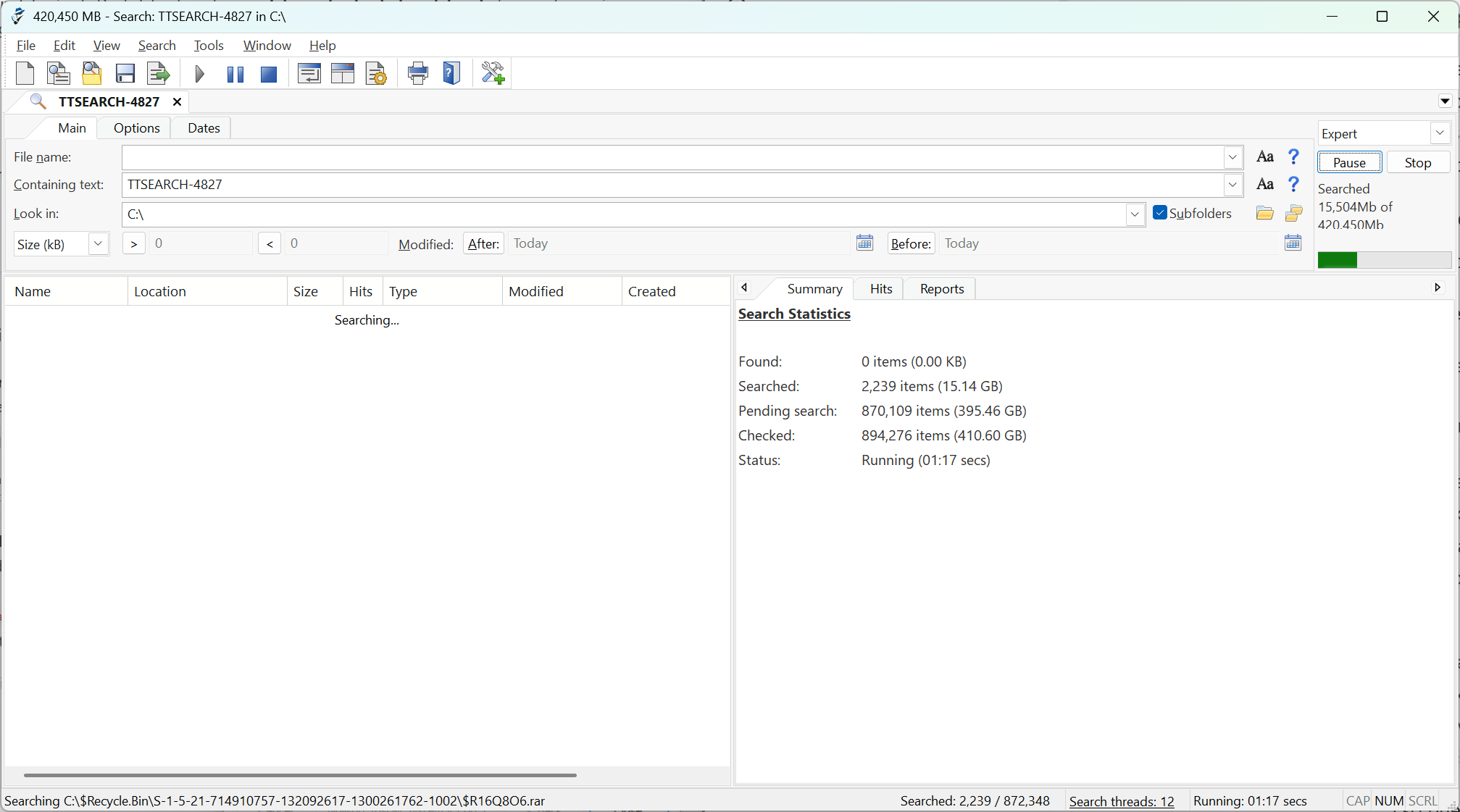Expand the File name history dropdown
This screenshot has width=1460, height=812.
tap(1232, 157)
